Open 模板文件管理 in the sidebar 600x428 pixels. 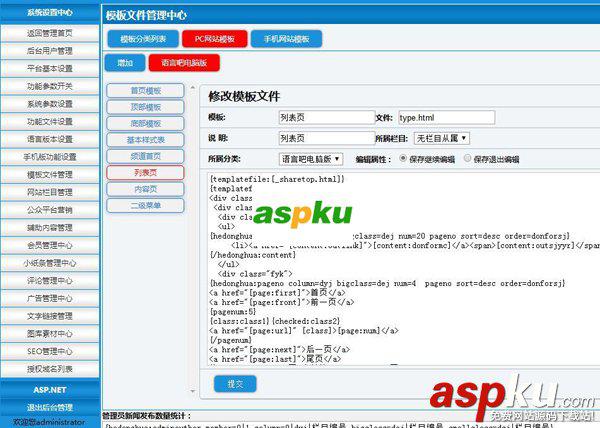click(x=50, y=175)
